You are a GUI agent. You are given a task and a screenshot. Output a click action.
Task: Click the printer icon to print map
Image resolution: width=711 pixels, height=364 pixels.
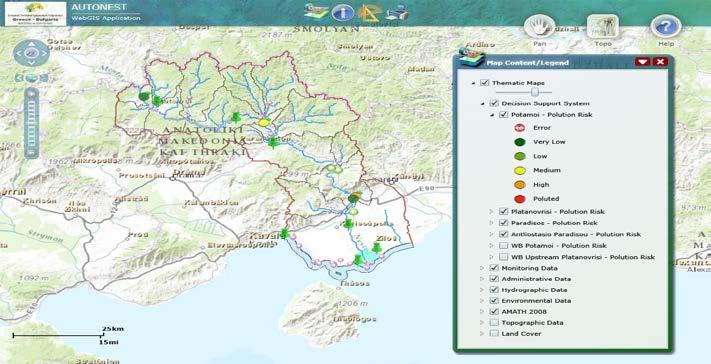(x=396, y=12)
